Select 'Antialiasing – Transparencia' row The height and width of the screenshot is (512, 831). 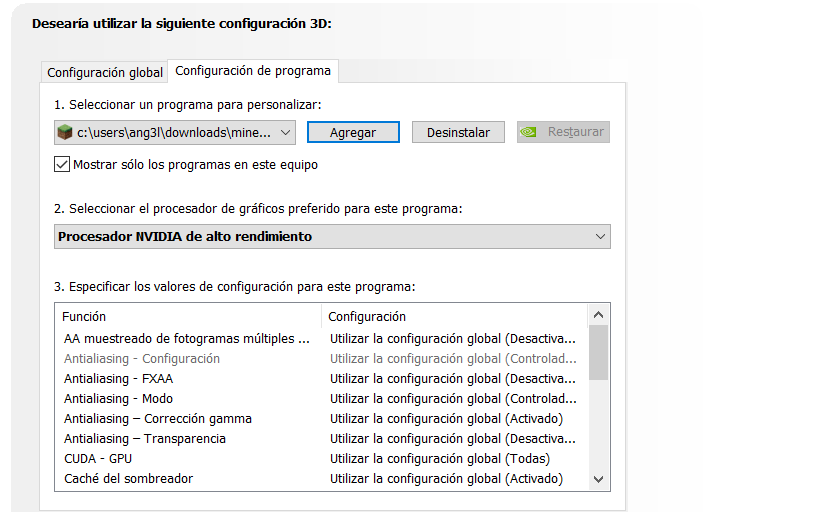tap(321, 439)
